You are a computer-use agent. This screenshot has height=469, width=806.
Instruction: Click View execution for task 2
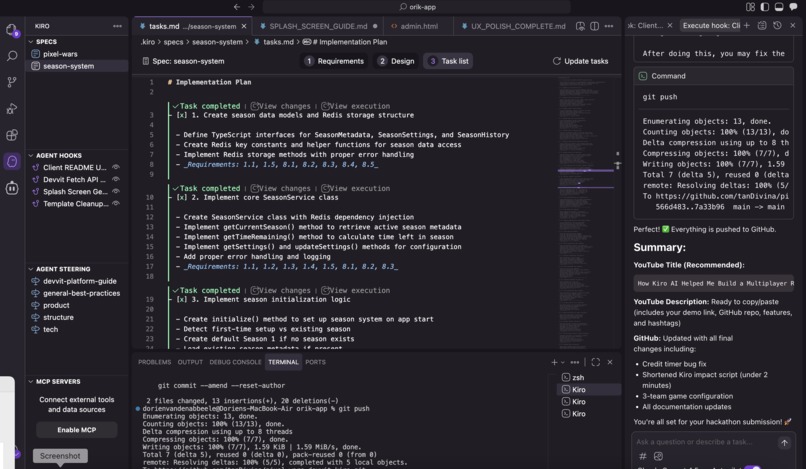pos(355,188)
